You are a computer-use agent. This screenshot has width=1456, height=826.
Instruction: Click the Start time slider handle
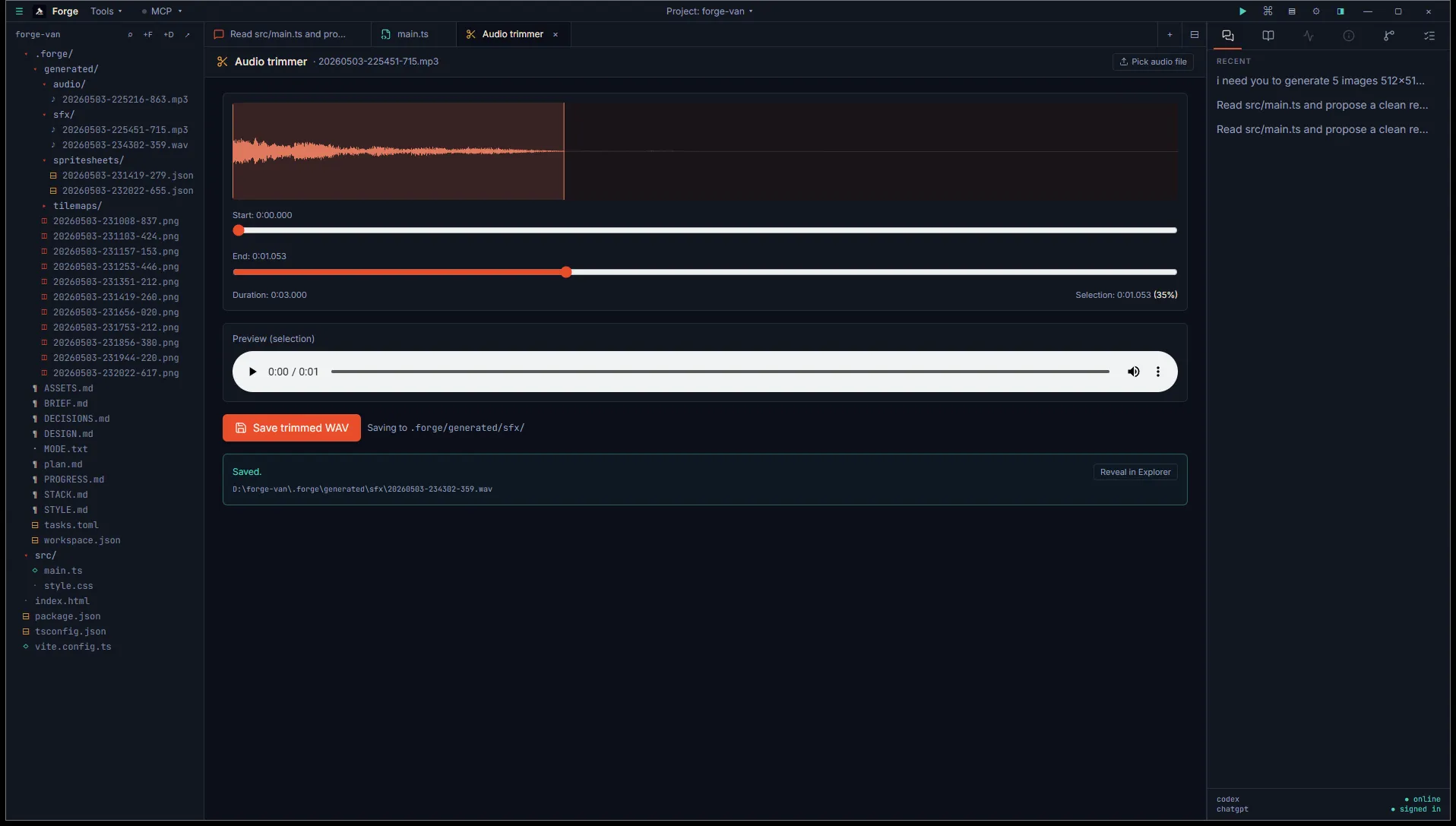coord(239,230)
